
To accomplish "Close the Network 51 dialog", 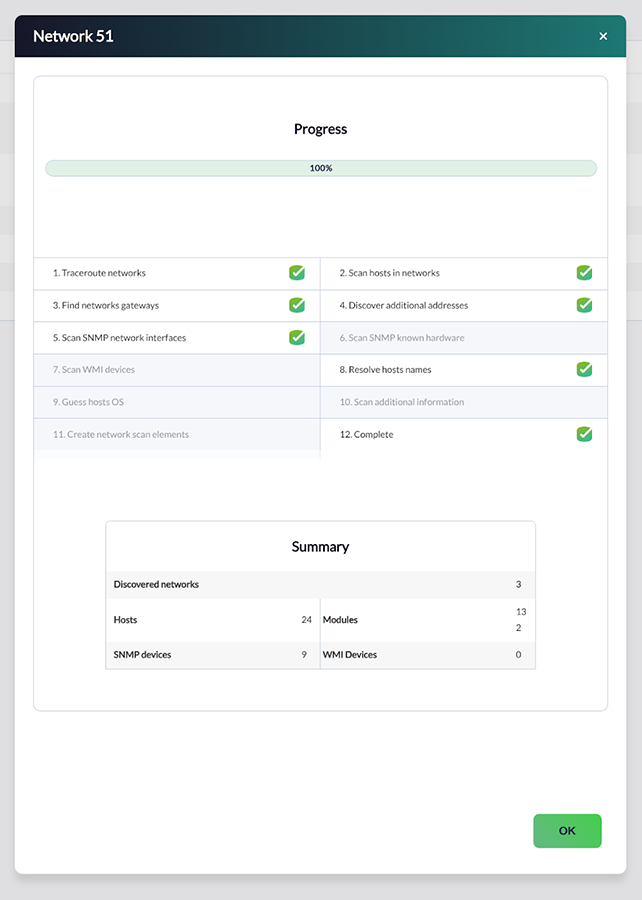I will 603,36.
